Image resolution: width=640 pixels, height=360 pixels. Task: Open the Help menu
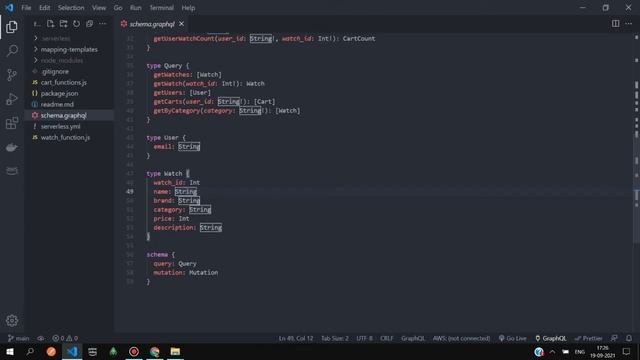188,8
